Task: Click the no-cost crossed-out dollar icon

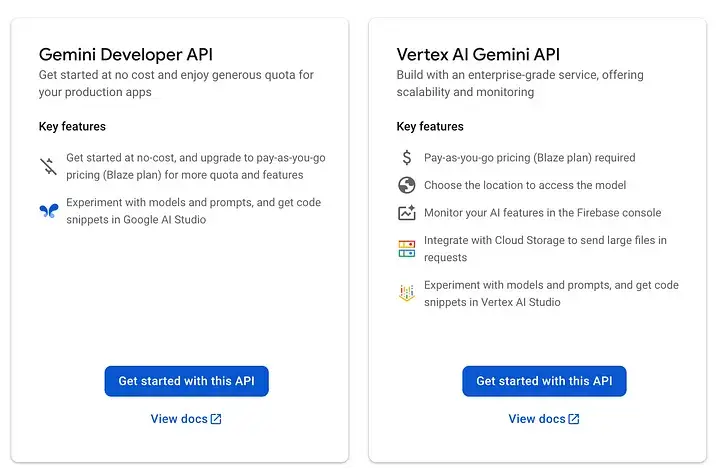Action: click(x=48, y=166)
